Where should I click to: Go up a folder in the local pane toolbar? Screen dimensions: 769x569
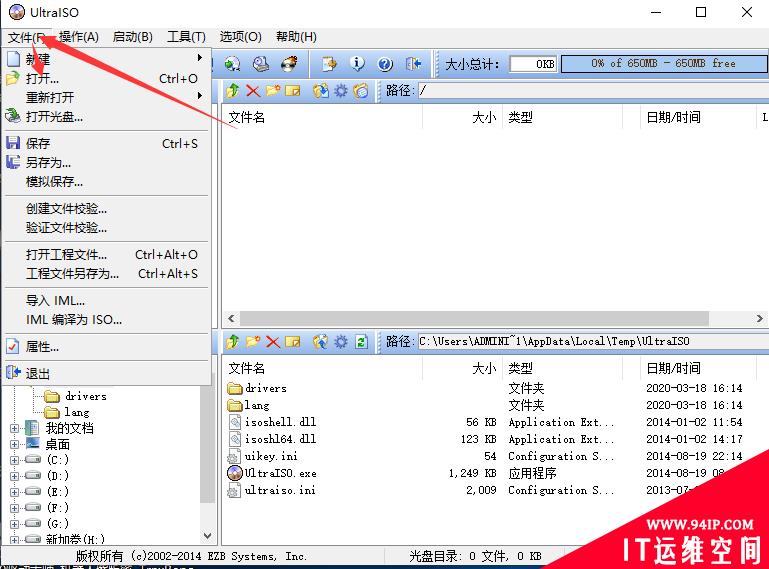click(x=232, y=341)
